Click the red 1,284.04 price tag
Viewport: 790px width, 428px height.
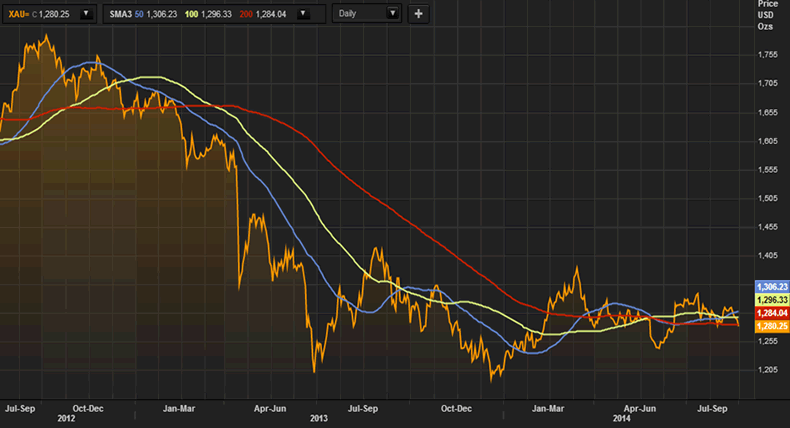click(770, 311)
